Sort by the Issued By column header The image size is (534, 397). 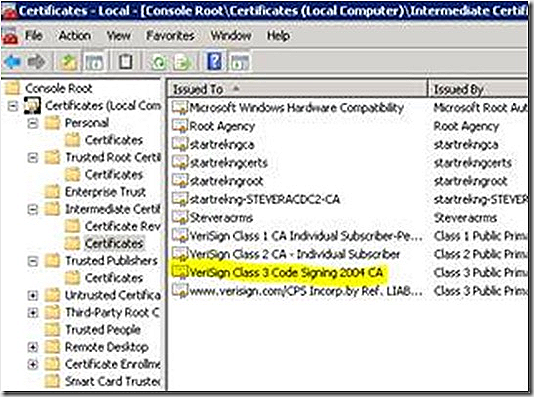pyautogui.click(x=479, y=90)
